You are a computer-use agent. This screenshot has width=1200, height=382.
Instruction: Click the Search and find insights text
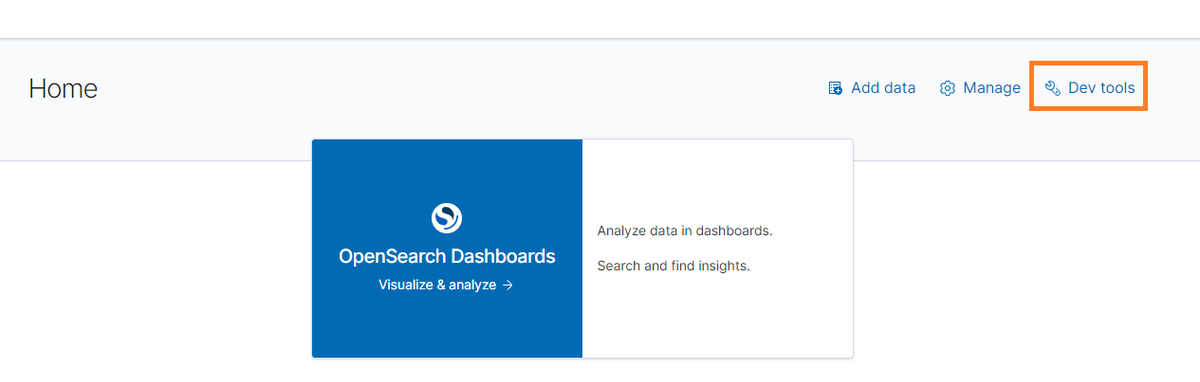[673, 266]
